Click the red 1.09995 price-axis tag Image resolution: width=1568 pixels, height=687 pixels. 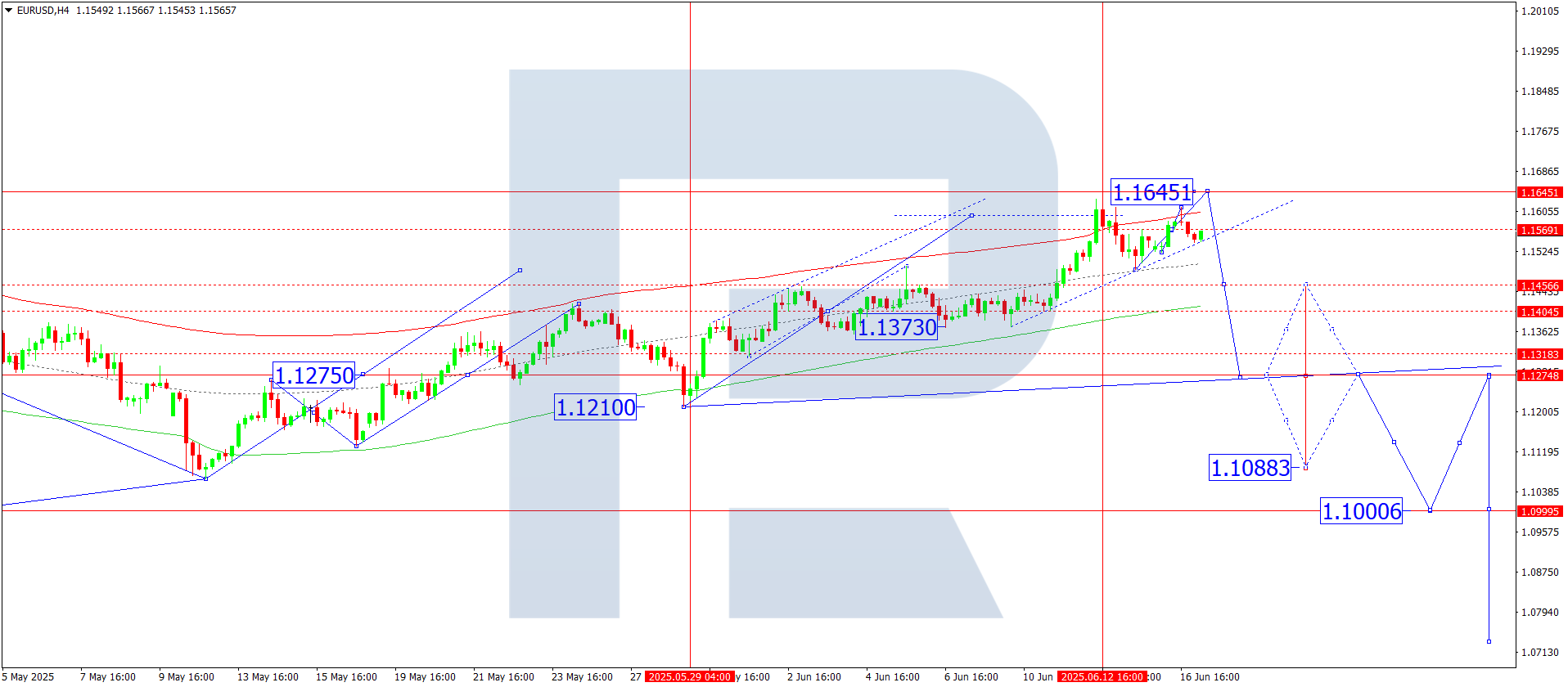(x=1539, y=511)
